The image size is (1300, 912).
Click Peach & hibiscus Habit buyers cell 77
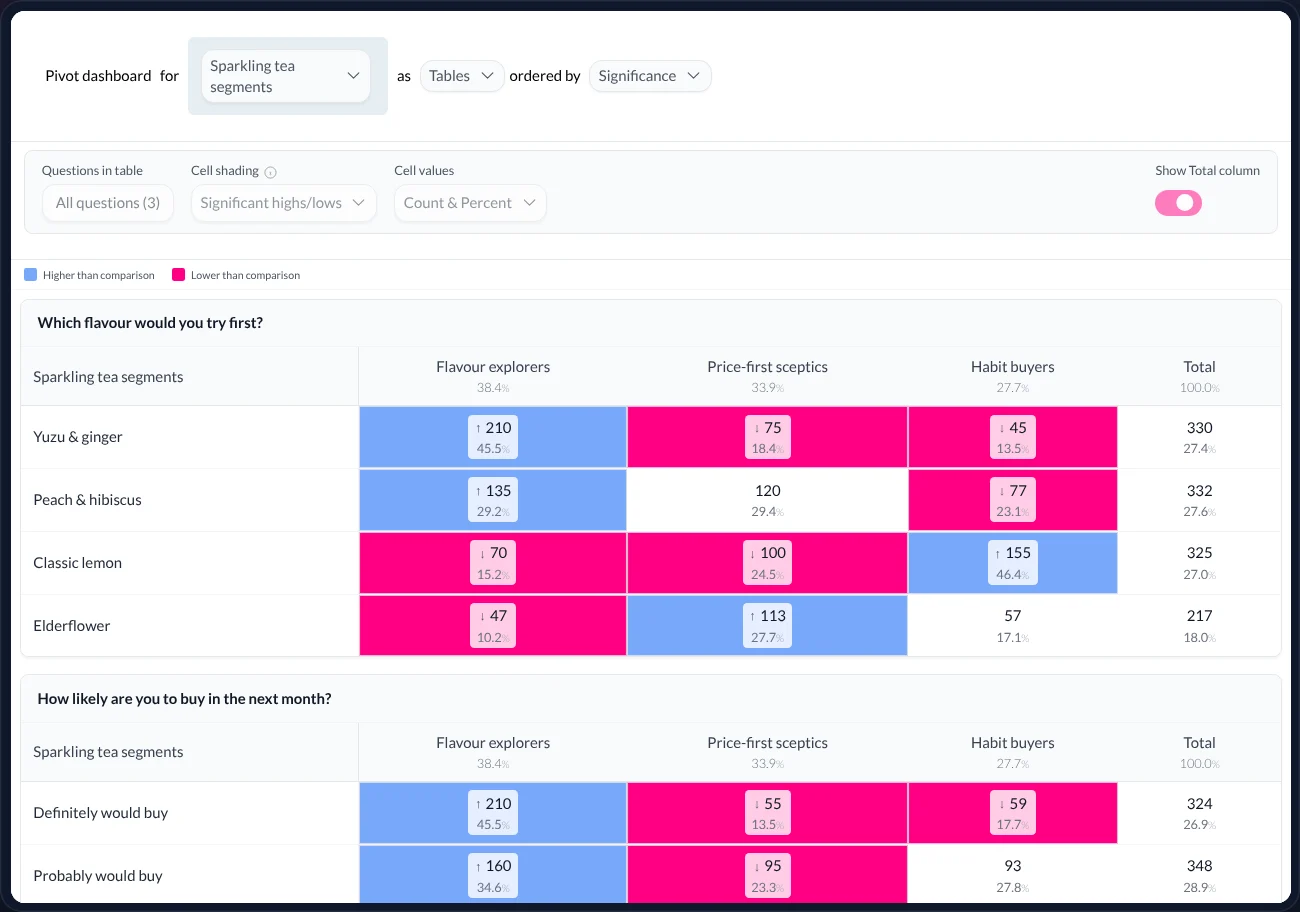(1013, 500)
